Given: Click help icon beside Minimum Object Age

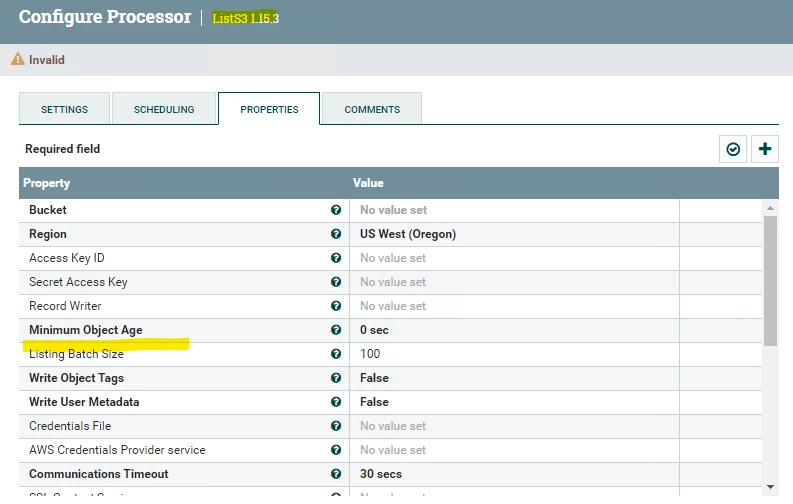Looking at the screenshot, I should (x=336, y=330).
